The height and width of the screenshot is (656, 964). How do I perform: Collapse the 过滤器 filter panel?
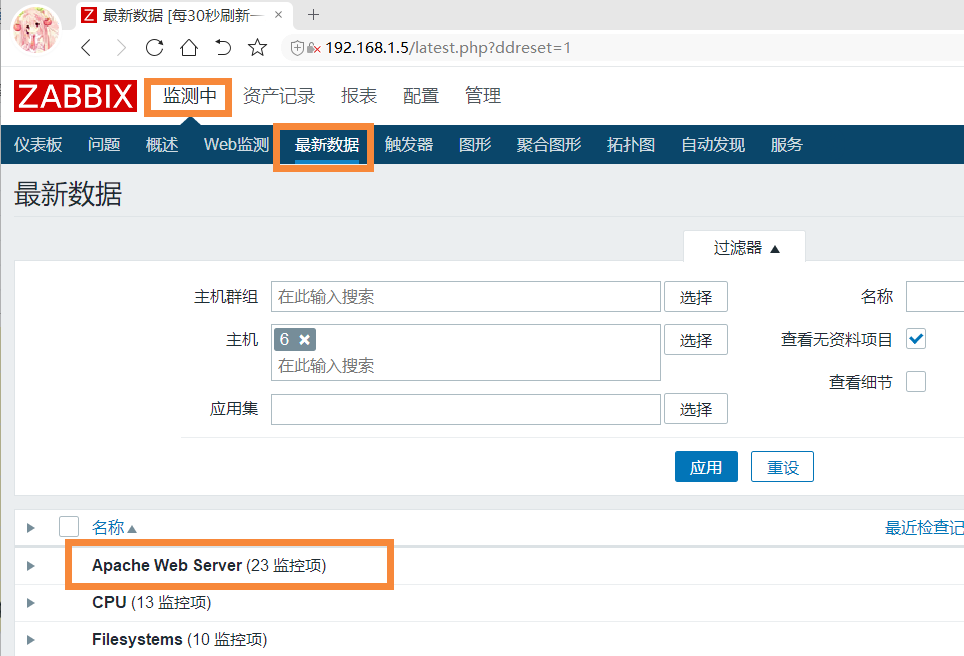point(745,247)
